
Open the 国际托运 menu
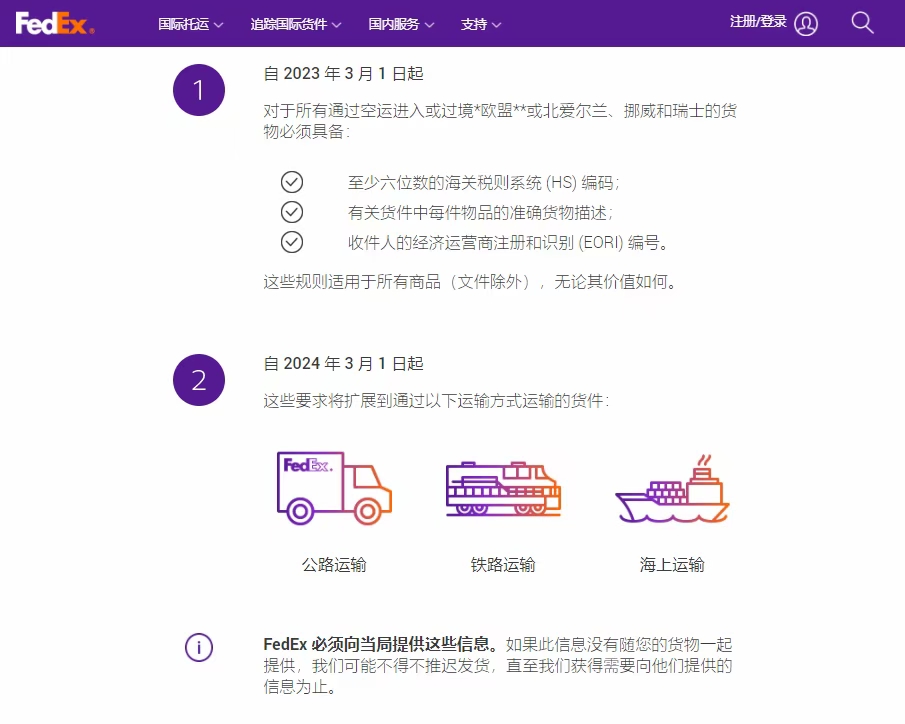(x=190, y=24)
